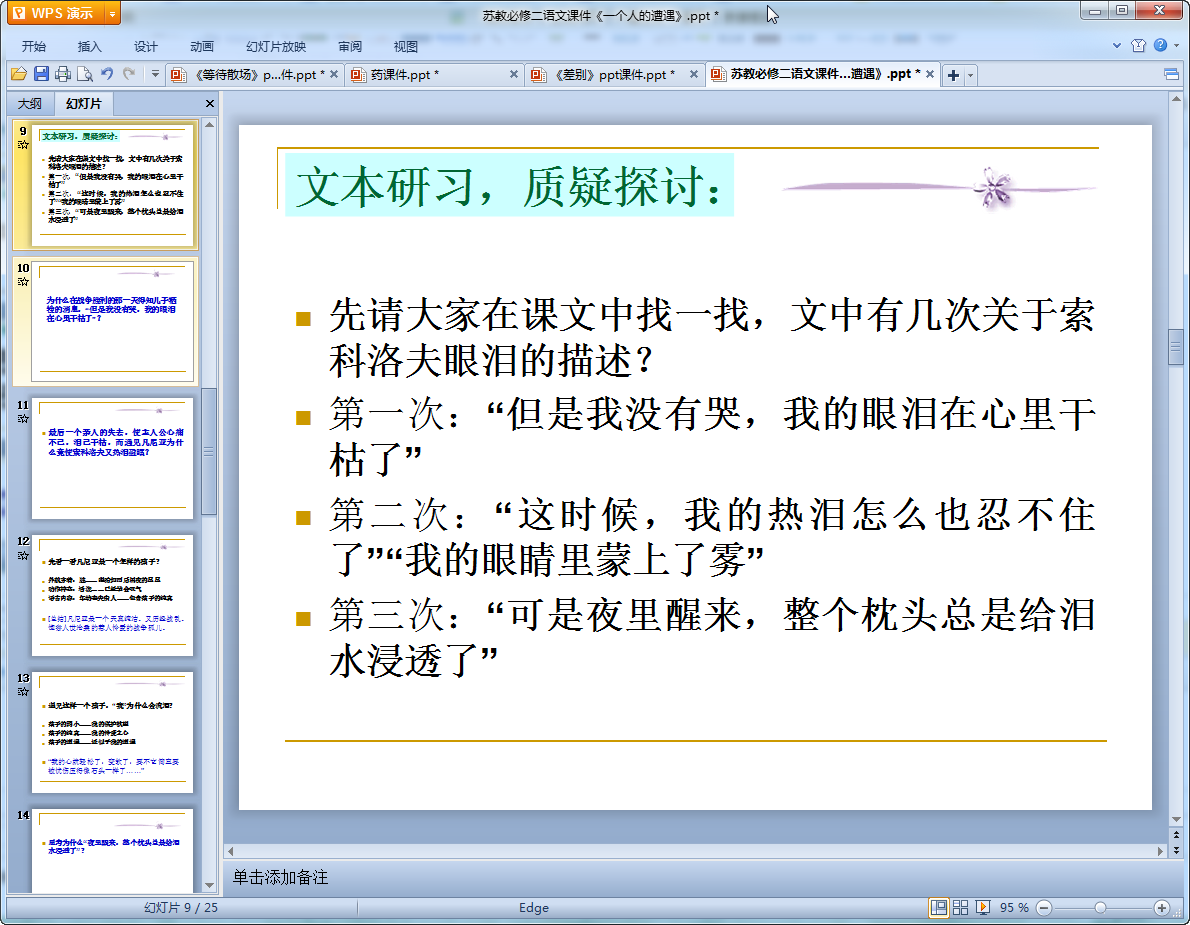Undo the last action
This screenshot has height=925, width=1190.
(107, 74)
